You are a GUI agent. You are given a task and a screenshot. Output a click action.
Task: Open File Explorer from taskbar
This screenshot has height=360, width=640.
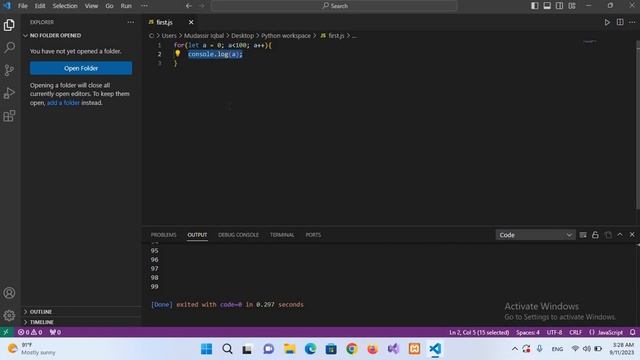pyautogui.click(x=290, y=349)
